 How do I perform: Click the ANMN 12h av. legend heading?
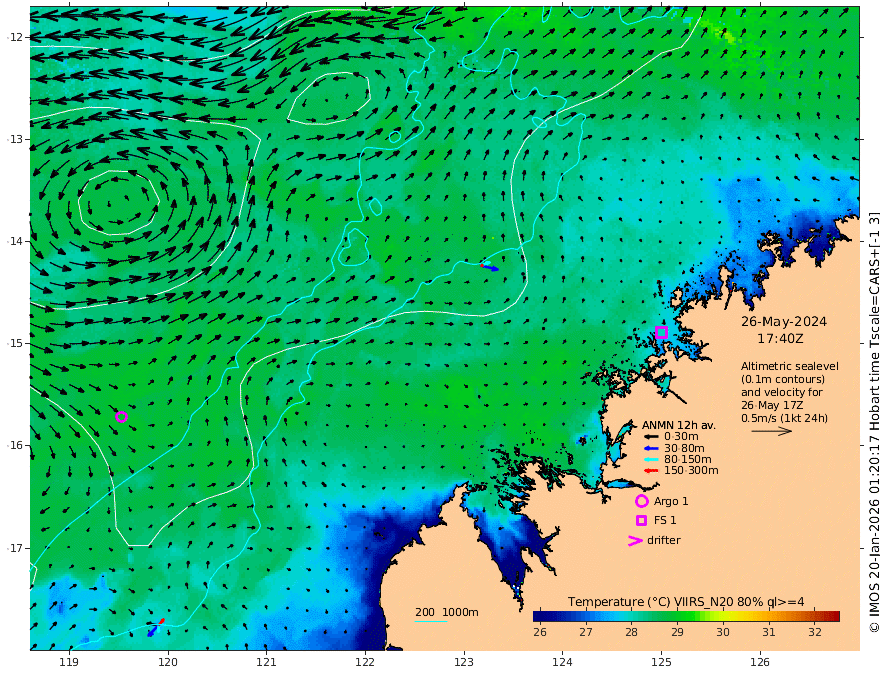click(x=679, y=425)
